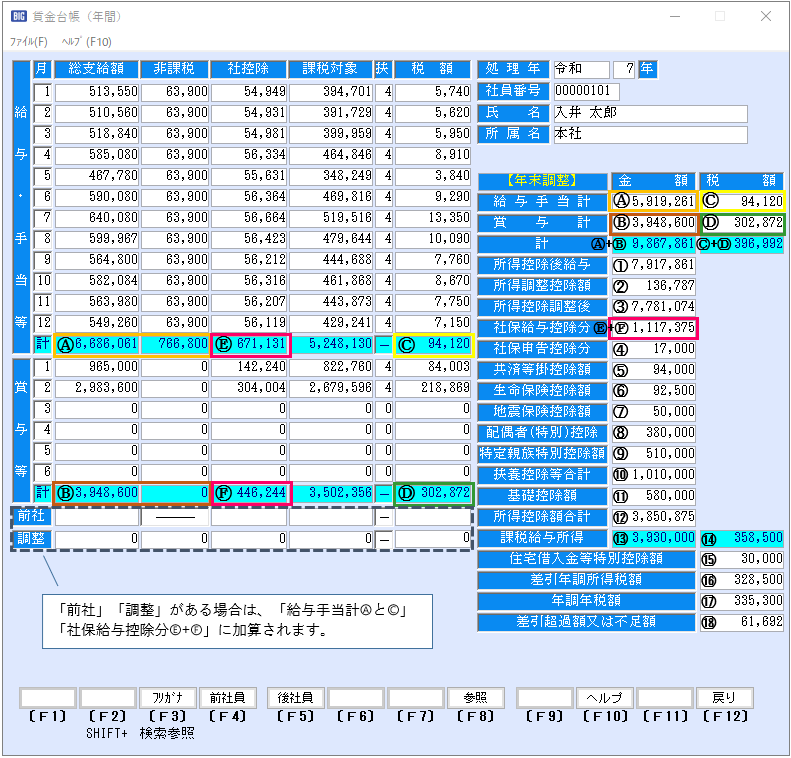This screenshot has width=791, height=758.
Task: Select the 調整 row 税額 field
Action: [x=432, y=539]
